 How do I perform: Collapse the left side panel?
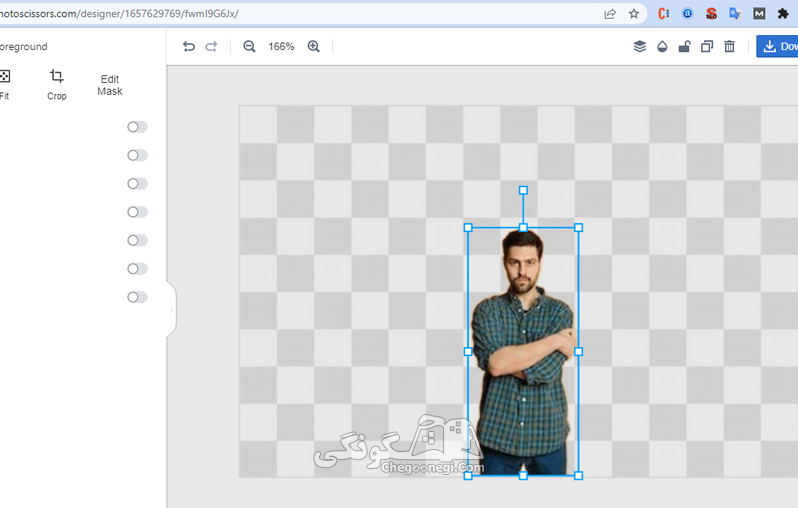(172, 310)
